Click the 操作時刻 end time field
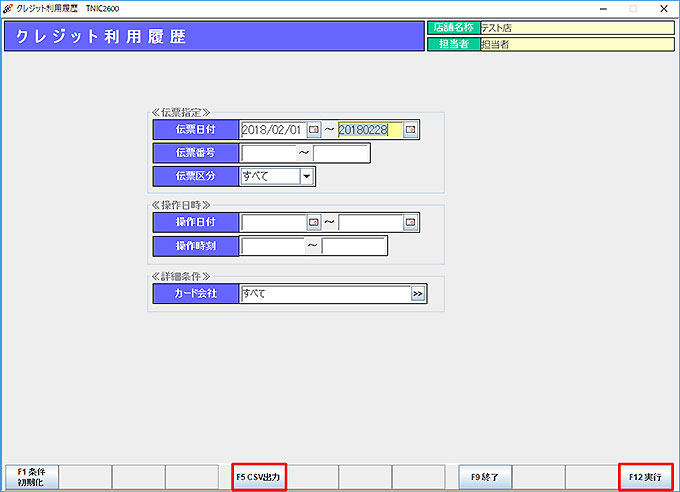This screenshot has width=680, height=492. click(354, 246)
